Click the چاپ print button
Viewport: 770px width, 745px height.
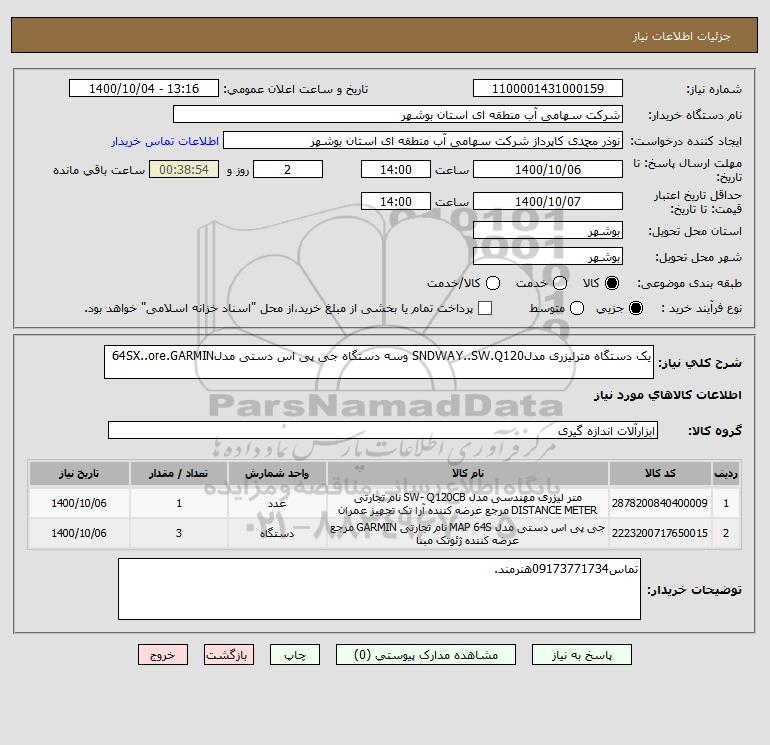pyautogui.click(x=295, y=655)
